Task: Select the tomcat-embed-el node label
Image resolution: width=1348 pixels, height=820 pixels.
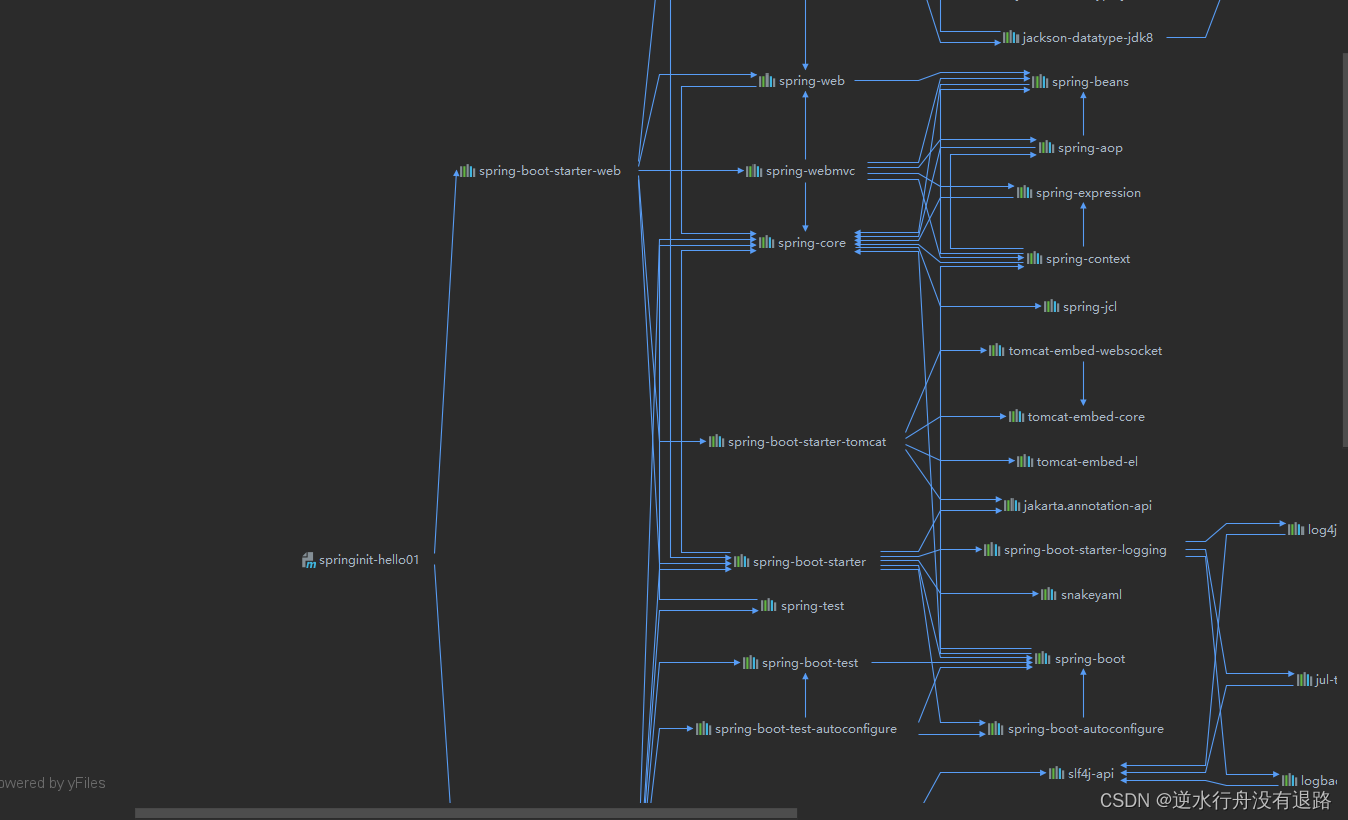Action: 1087,462
